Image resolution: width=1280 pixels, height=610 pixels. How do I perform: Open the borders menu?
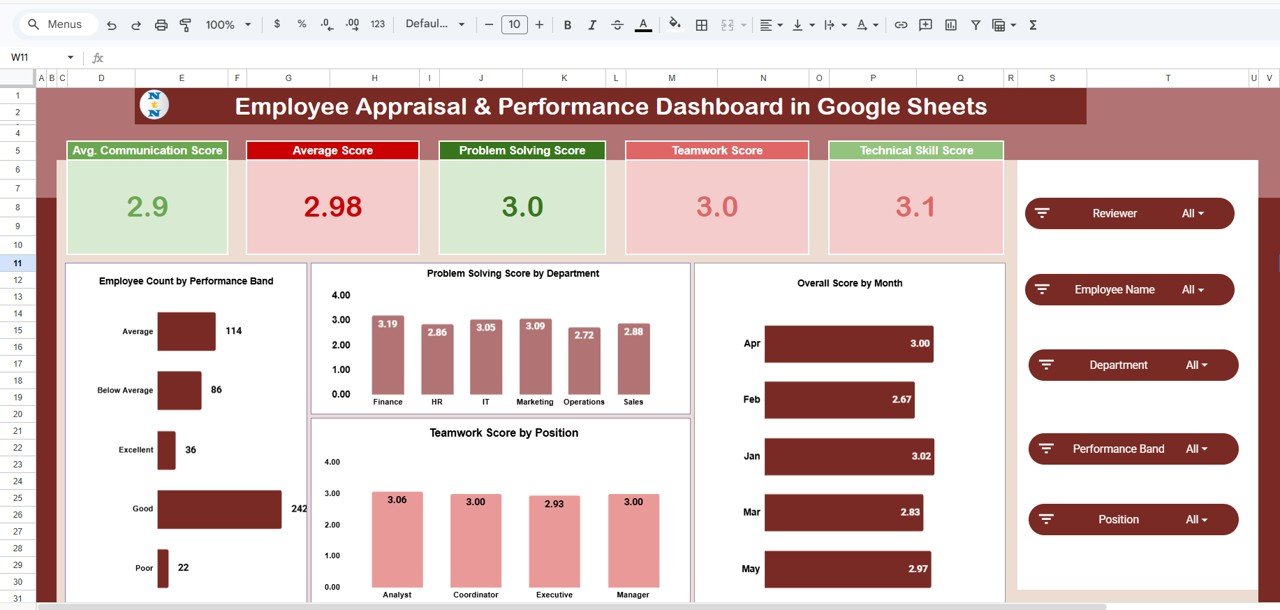coord(702,24)
